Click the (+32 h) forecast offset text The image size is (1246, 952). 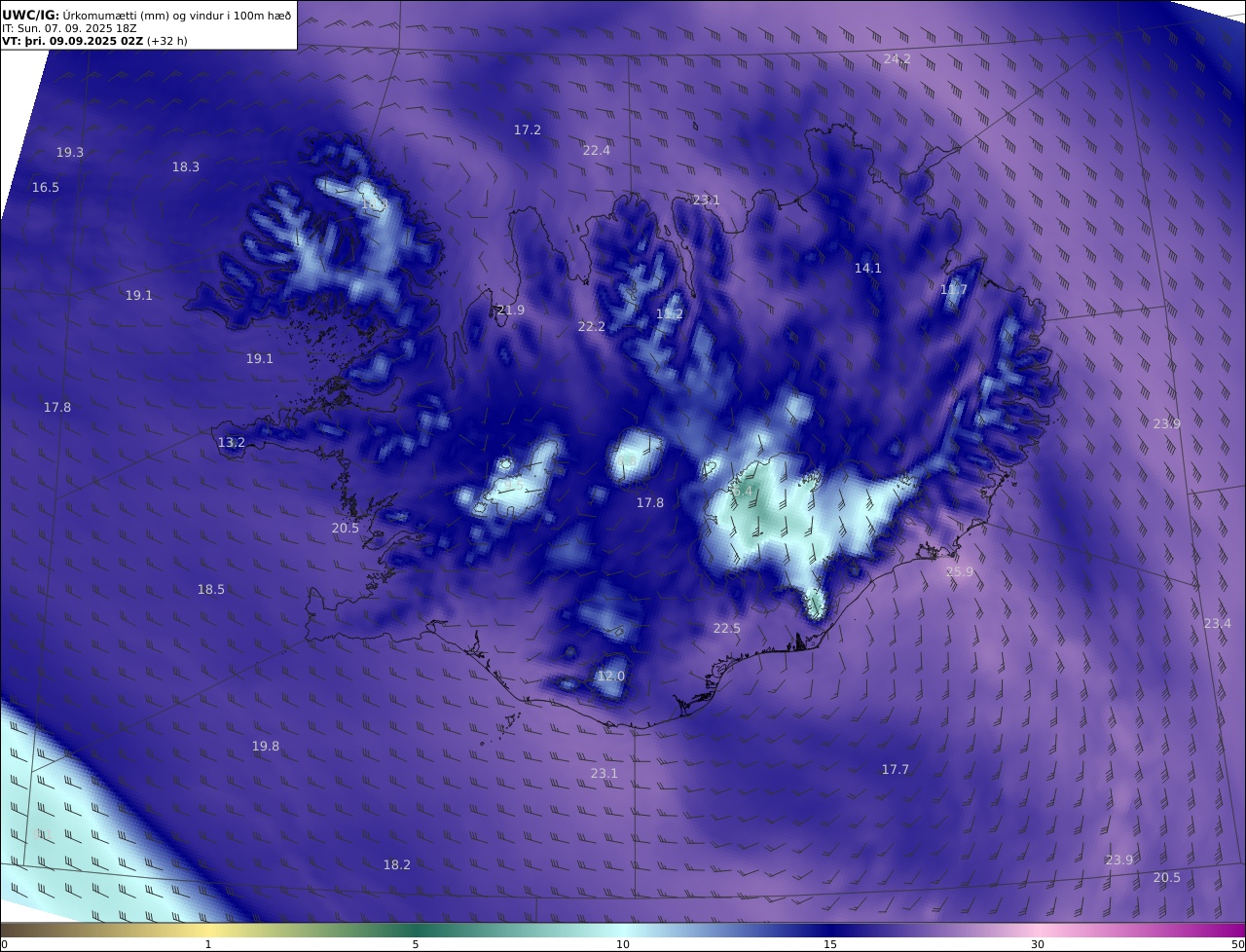point(167,42)
